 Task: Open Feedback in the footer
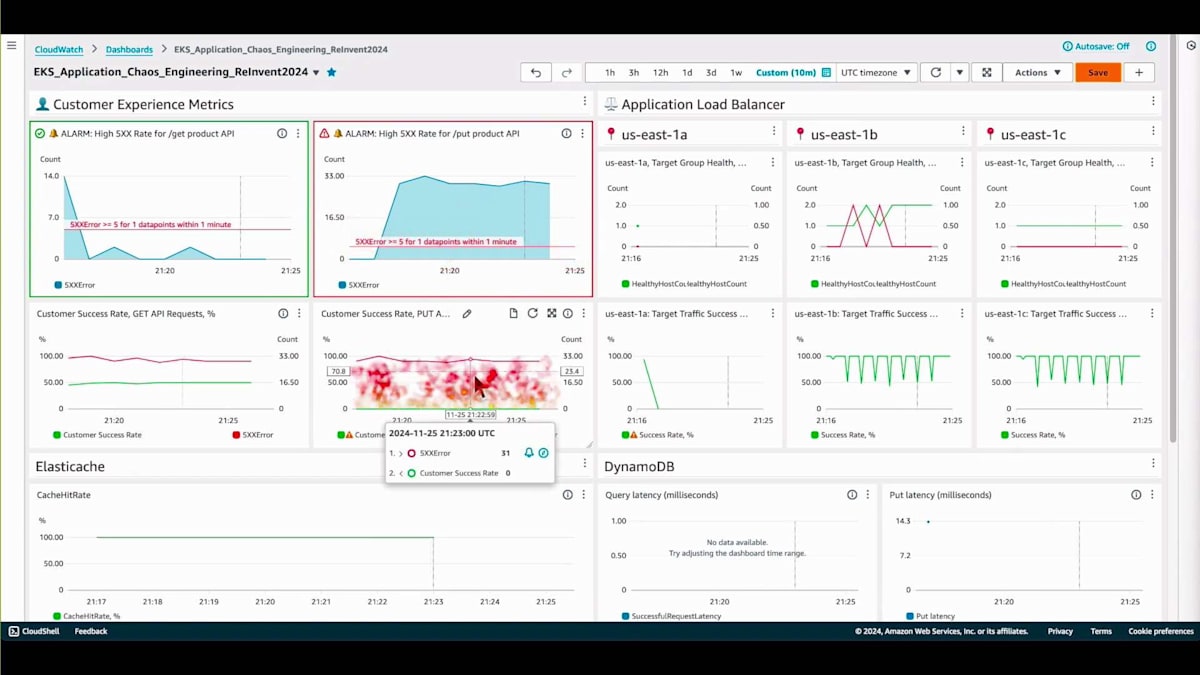point(91,631)
